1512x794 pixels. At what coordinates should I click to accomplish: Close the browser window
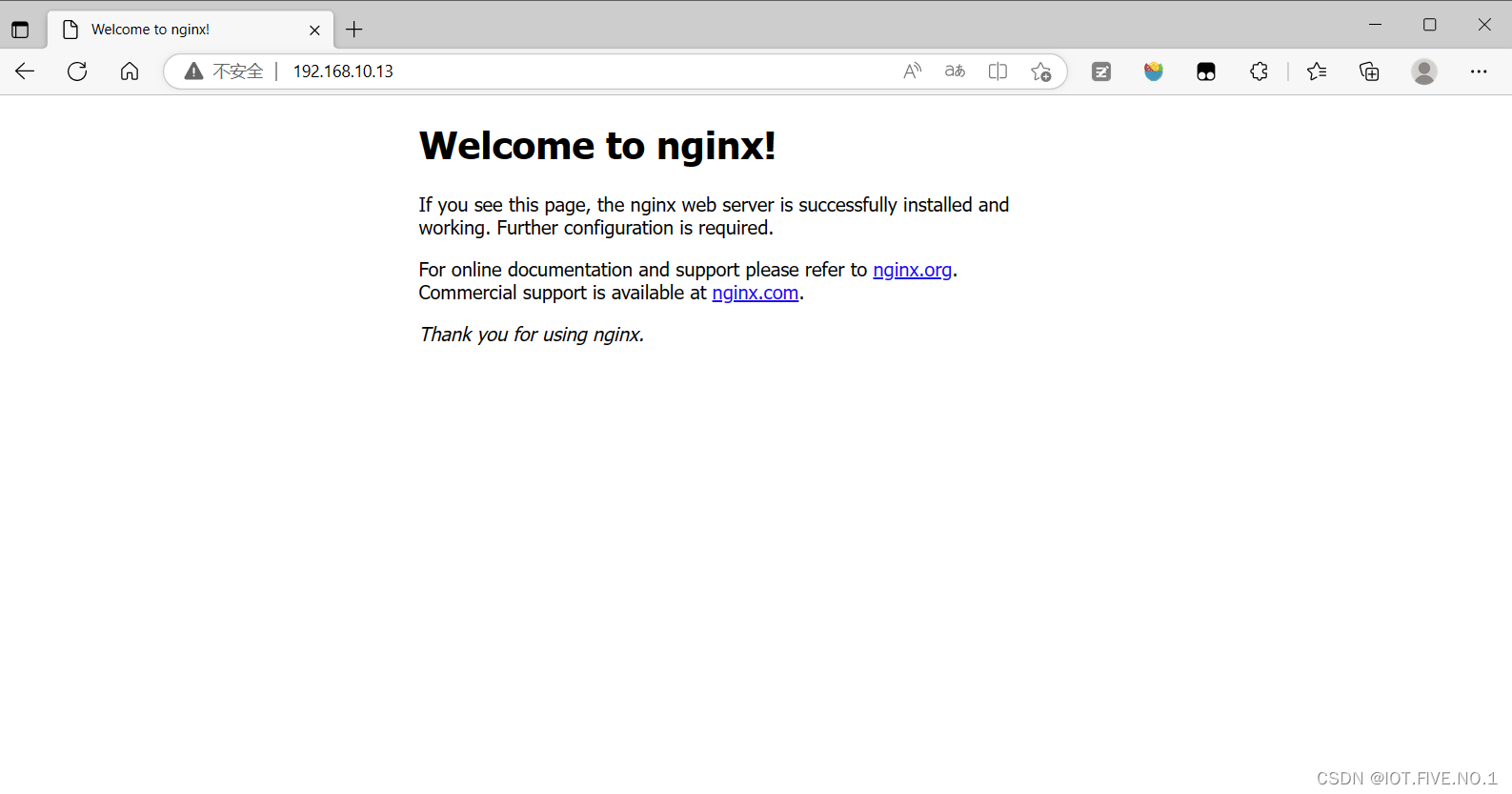tap(1484, 25)
